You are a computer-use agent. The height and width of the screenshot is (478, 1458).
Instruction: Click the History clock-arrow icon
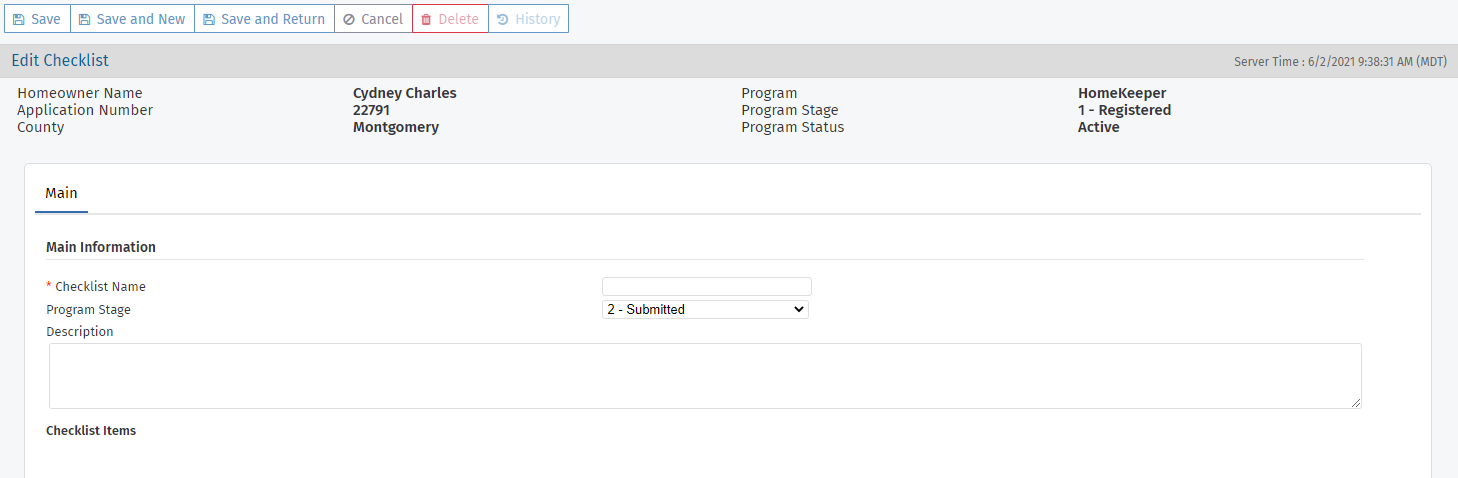(502, 19)
